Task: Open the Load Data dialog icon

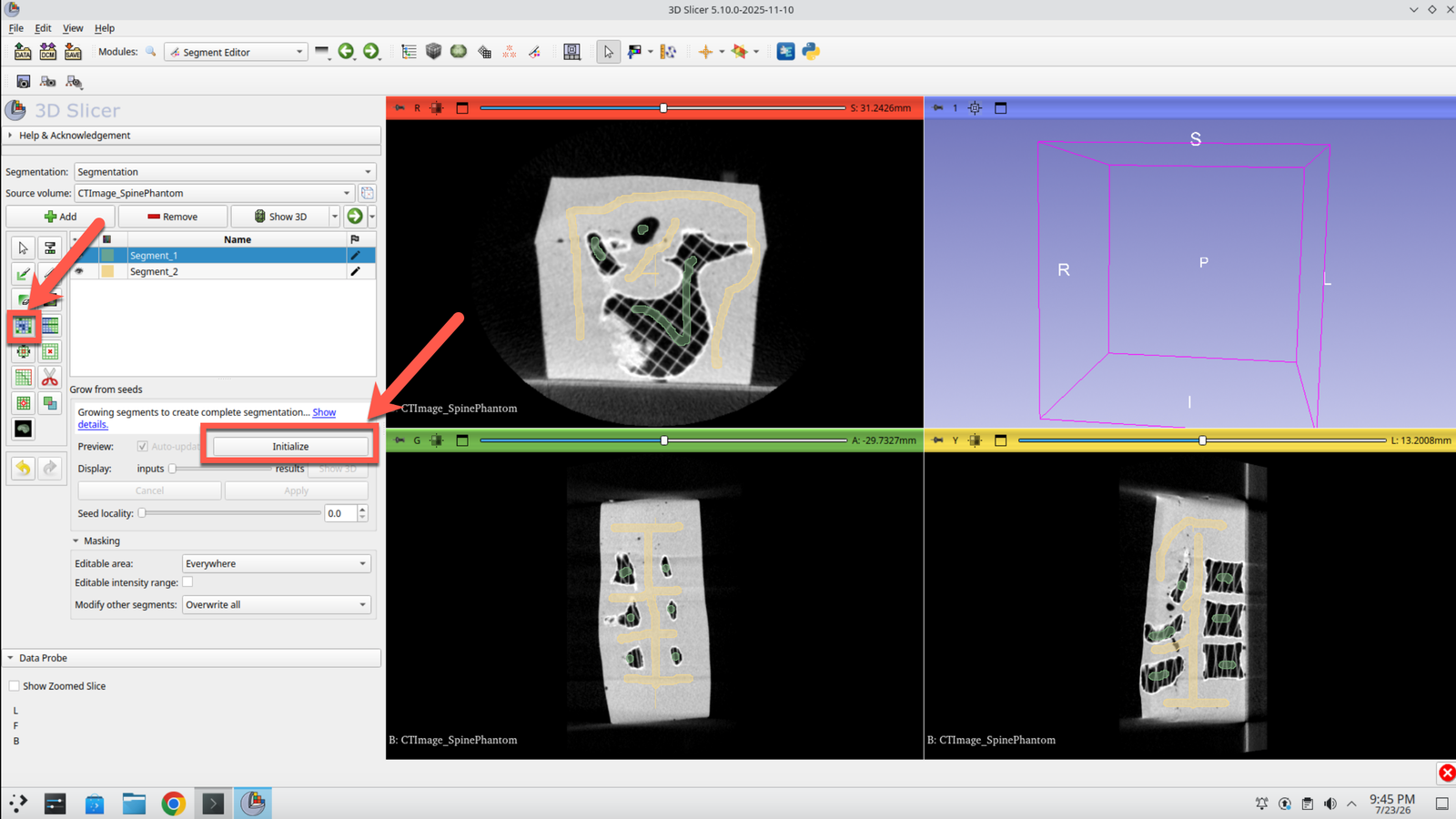Action: coord(23,52)
